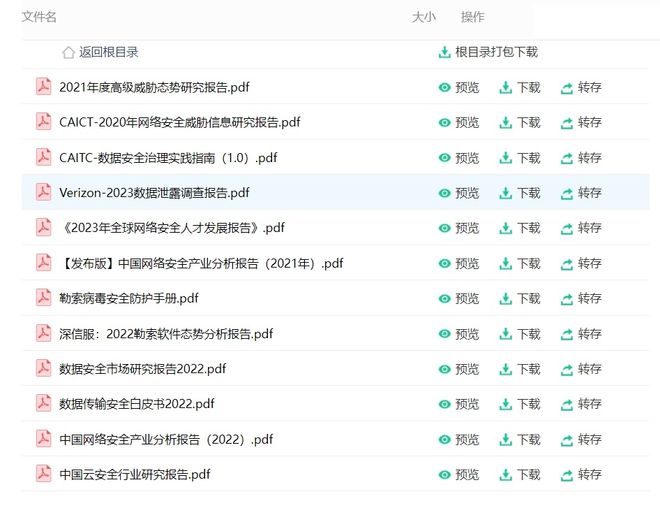Viewport: 660px width, 508px height.
Task: Click file name 数据传输安全白皮书2022.pdf
Action: pos(137,404)
